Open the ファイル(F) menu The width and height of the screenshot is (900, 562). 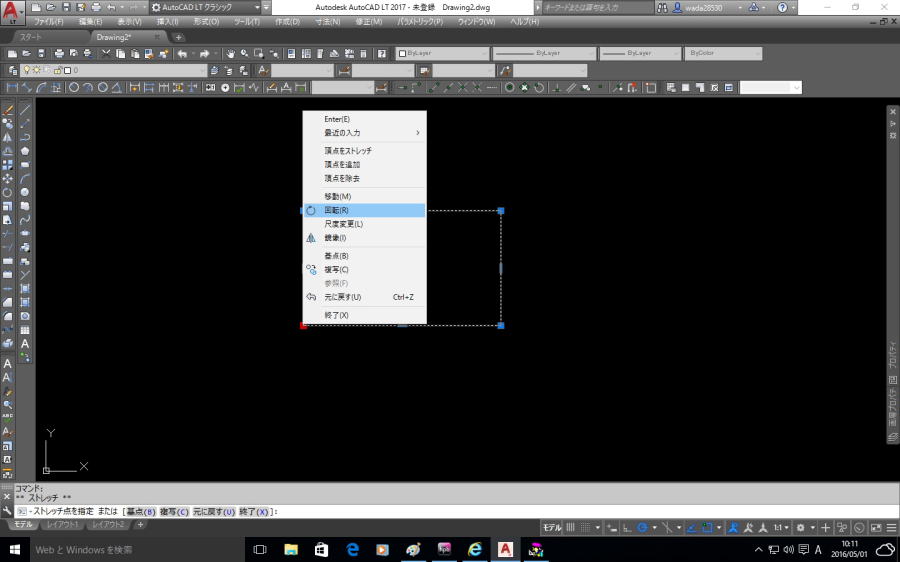49,22
